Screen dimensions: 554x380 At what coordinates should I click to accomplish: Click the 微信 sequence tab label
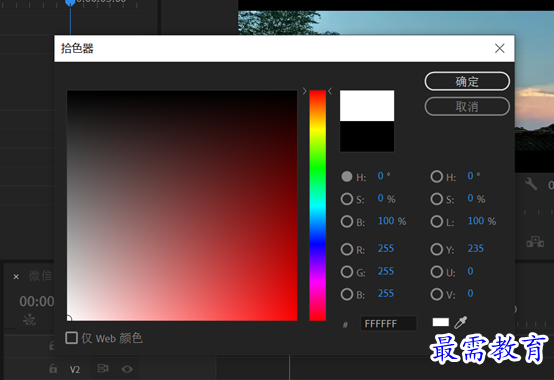40,276
